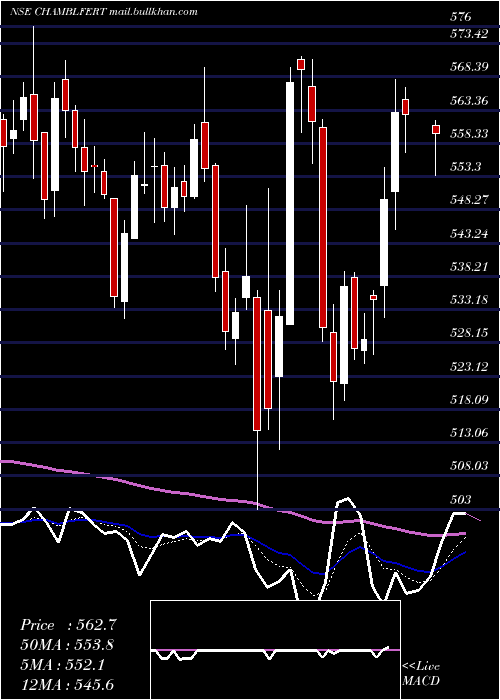This screenshot has width=500, height=700.
Task: Click the <<Live MACD label
Action: (421, 673)
